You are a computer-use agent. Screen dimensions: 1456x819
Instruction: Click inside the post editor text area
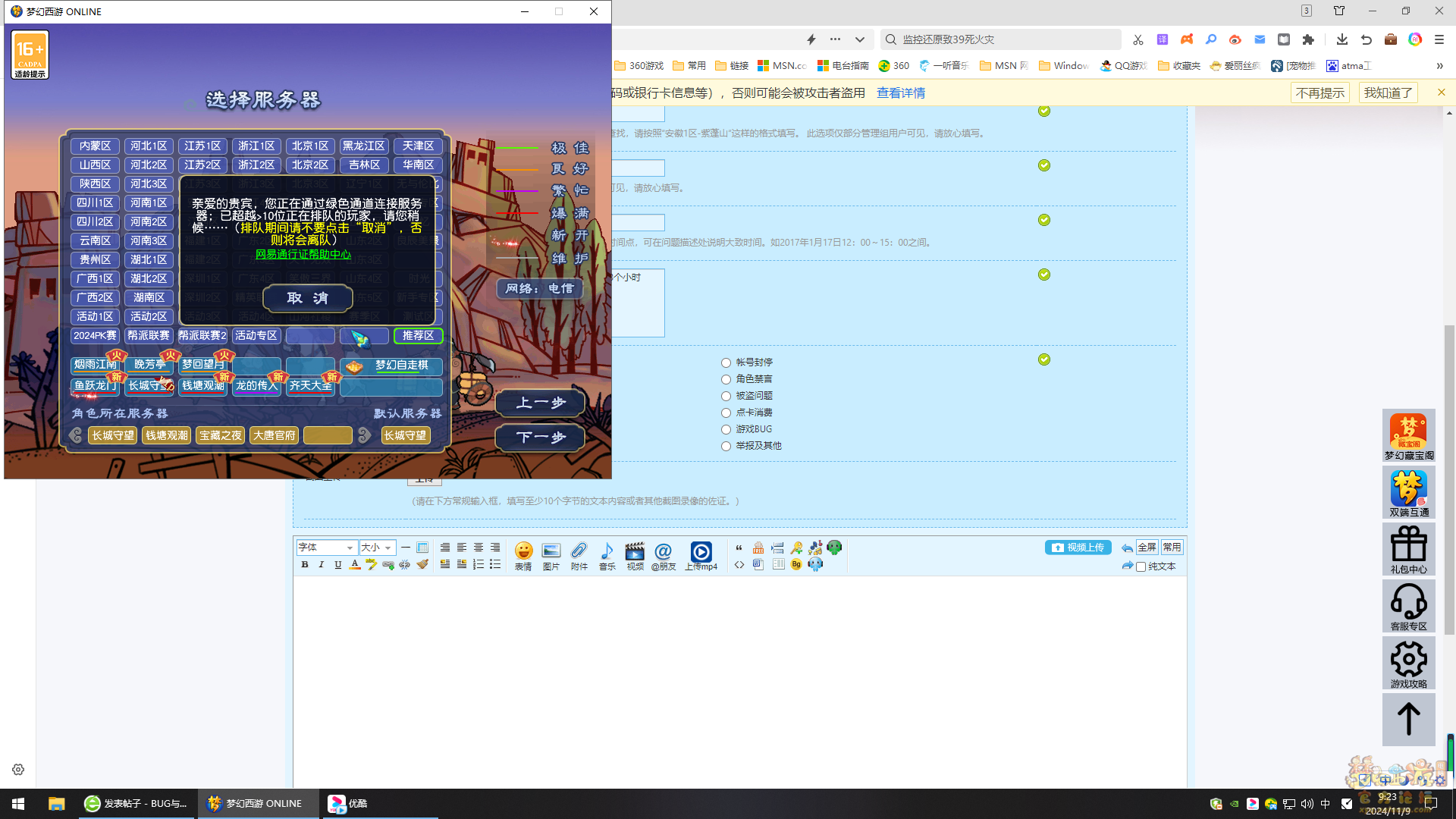[739, 682]
